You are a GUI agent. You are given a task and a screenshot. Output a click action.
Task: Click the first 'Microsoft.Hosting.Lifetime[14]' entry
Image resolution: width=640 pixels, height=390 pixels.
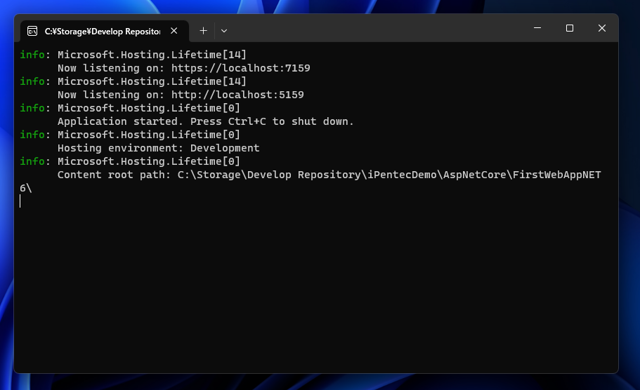pos(152,55)
